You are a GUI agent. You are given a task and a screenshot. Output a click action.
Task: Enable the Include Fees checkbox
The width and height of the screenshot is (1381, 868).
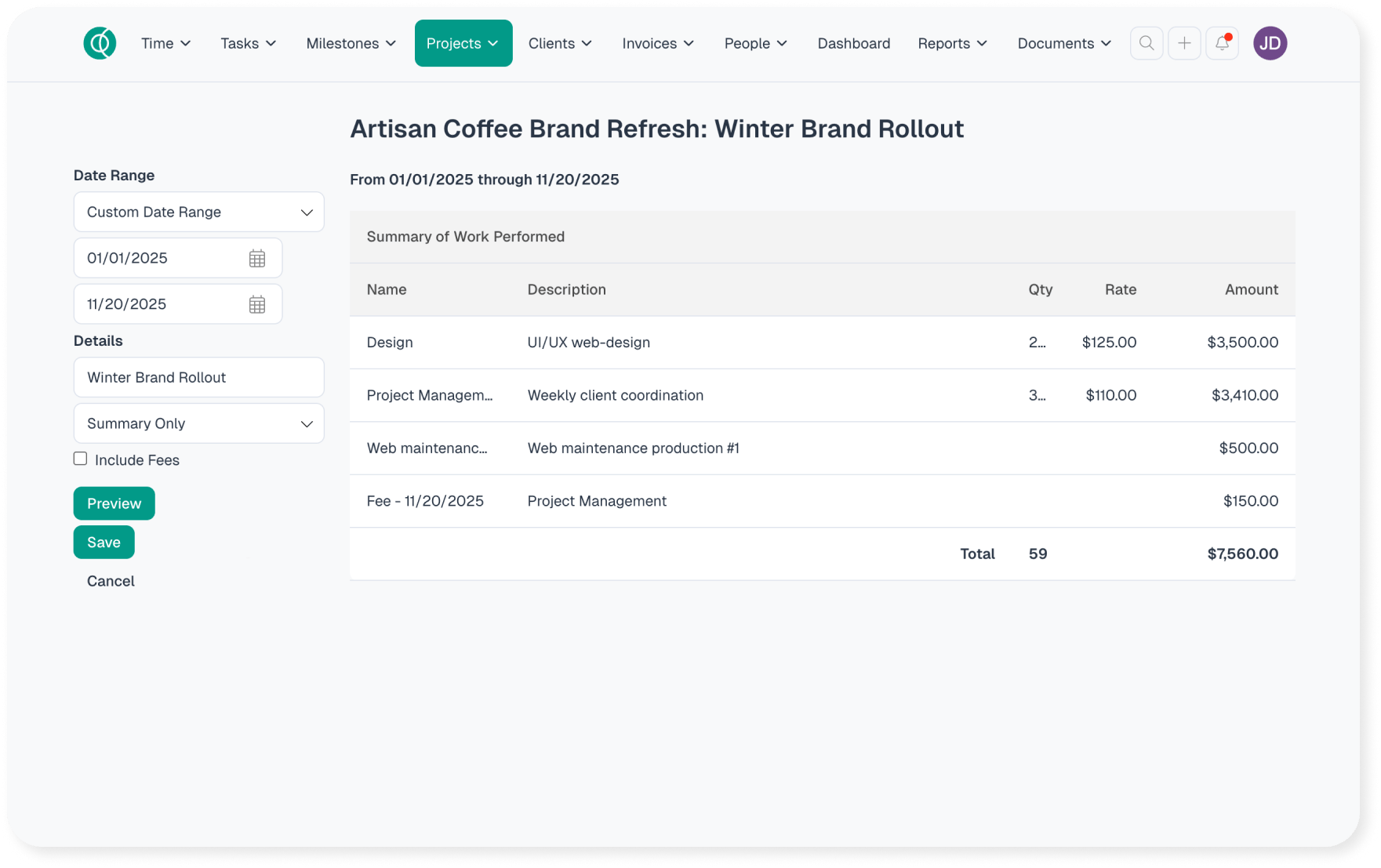(x=81, y=459)
